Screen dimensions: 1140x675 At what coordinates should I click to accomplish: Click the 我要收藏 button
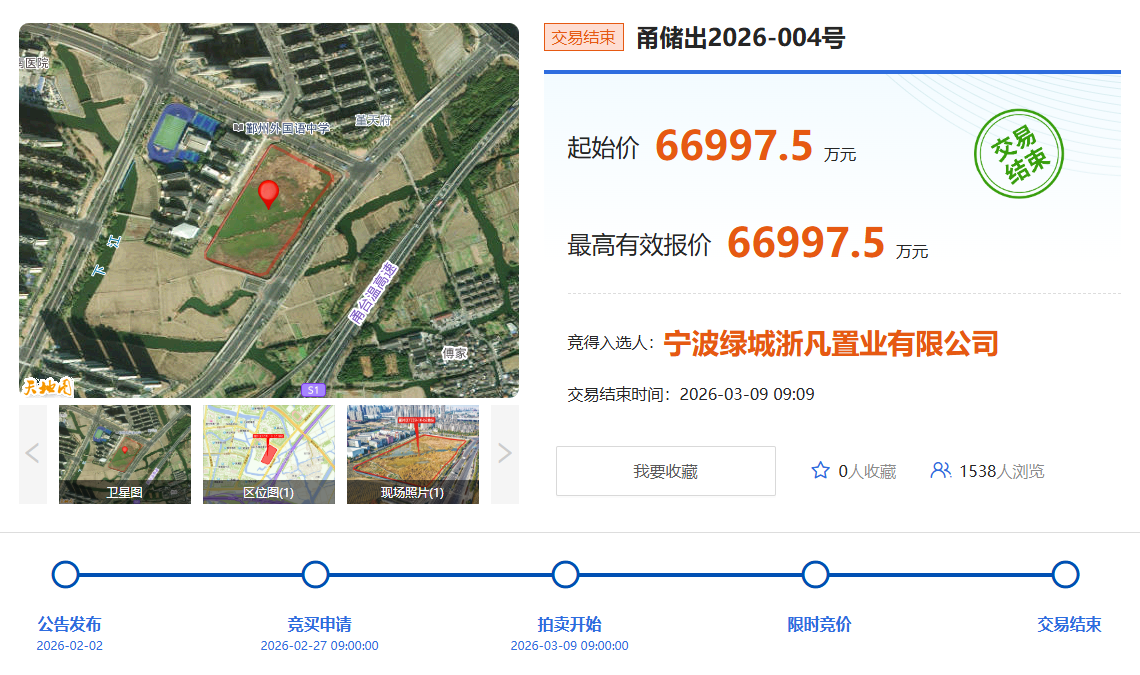point(666,471)
